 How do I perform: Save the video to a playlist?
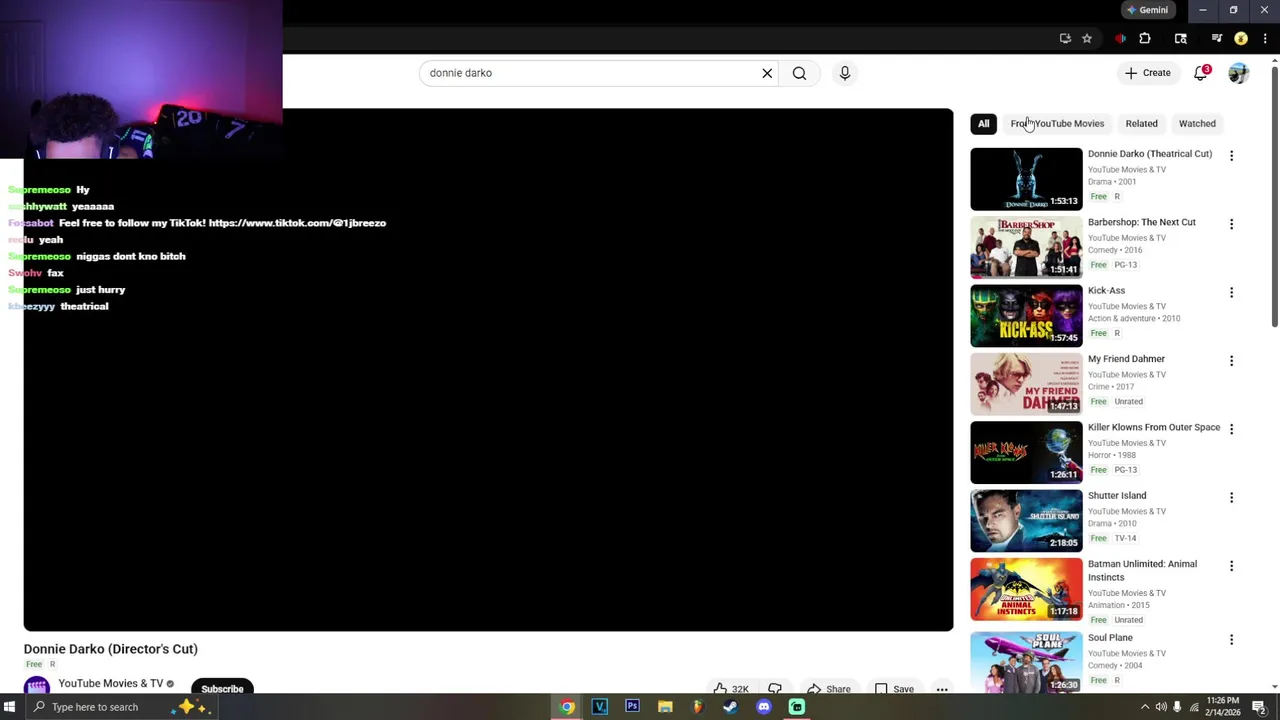[x=894, y=689]
